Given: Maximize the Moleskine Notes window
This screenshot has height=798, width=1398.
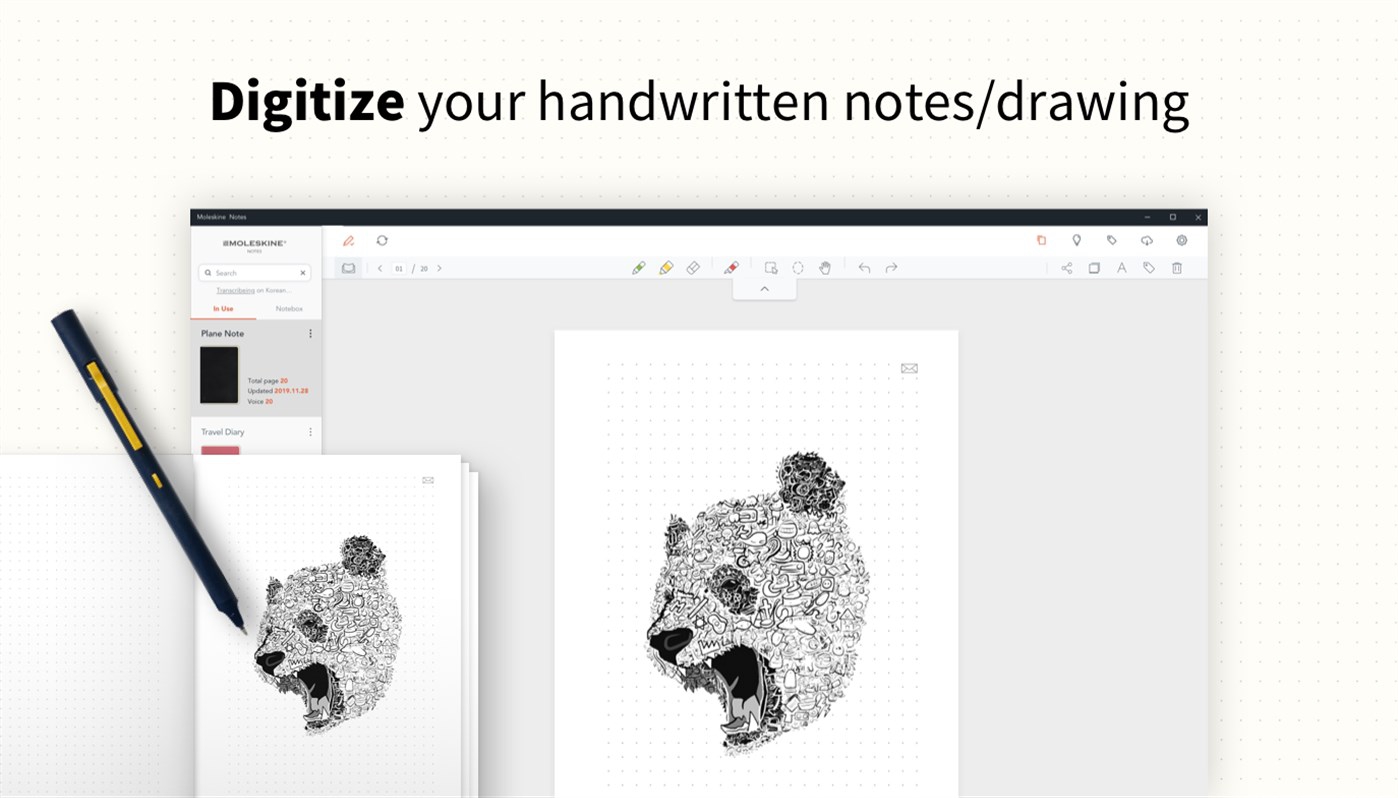Looking at the screenshot, I should pos(1173,217).
